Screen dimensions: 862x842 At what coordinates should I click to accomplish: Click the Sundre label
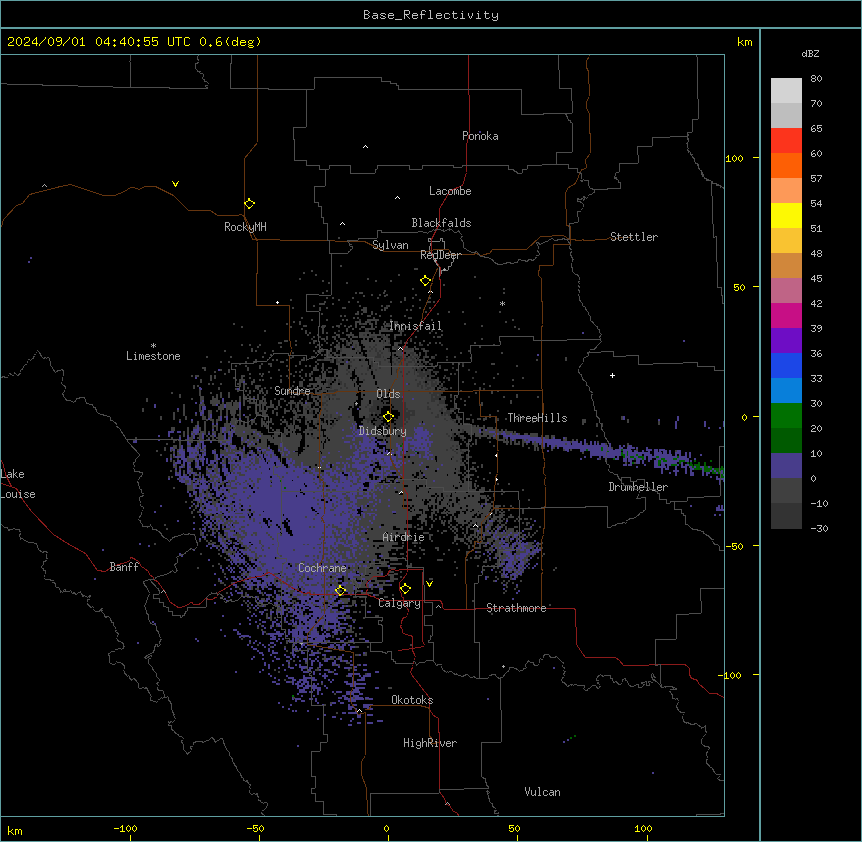coord(292,391)
